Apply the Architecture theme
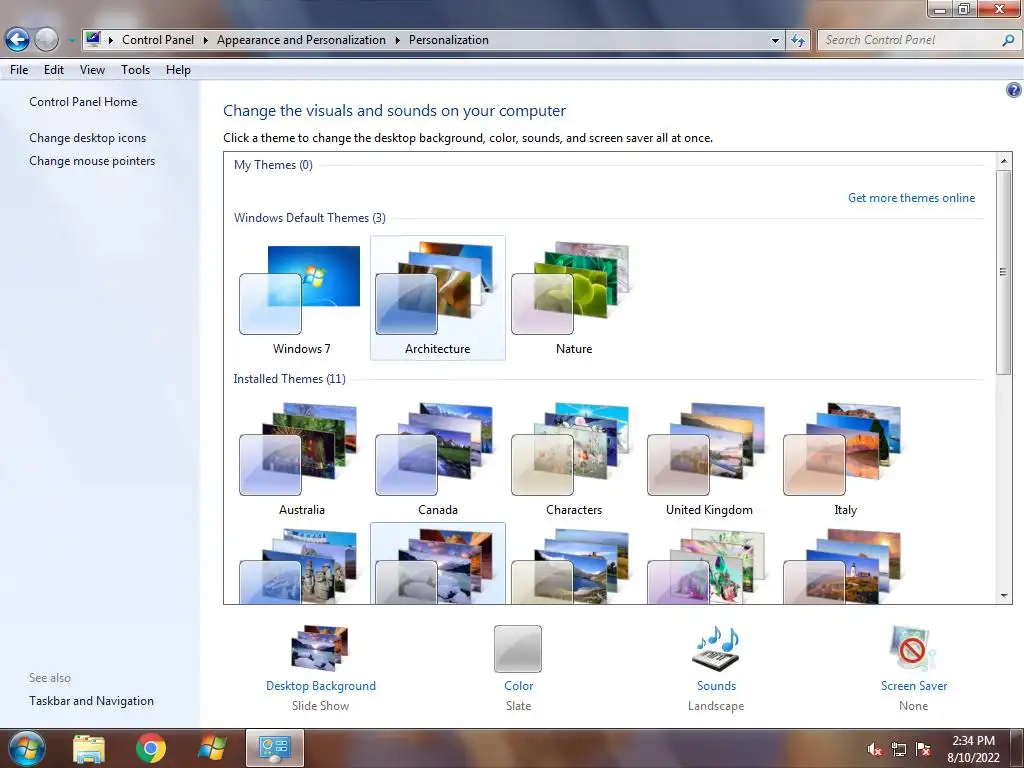The width and height of the screenshot is (1024, 768). (x=438, y=298)
